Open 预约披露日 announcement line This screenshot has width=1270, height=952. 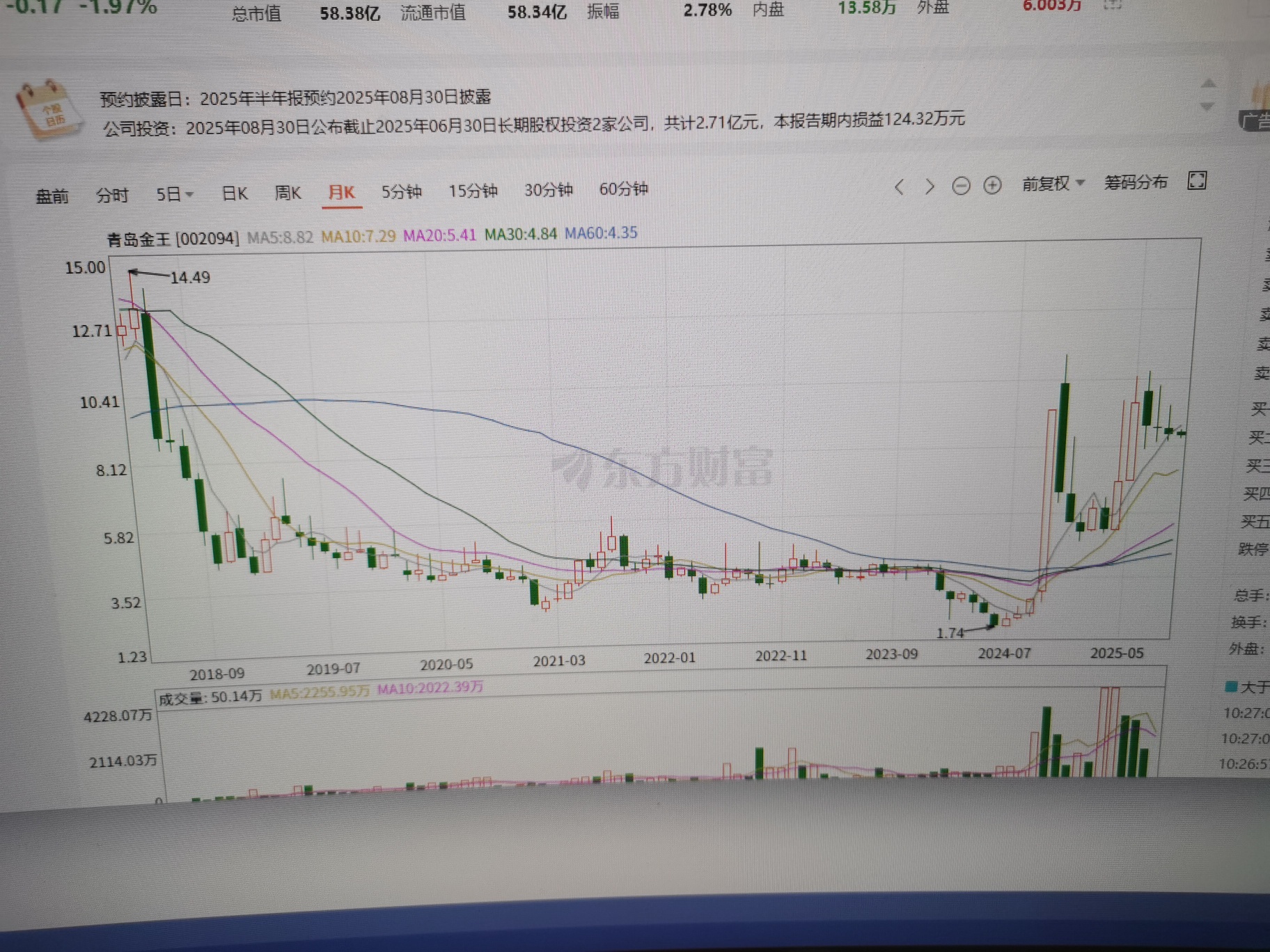(295, 97)
